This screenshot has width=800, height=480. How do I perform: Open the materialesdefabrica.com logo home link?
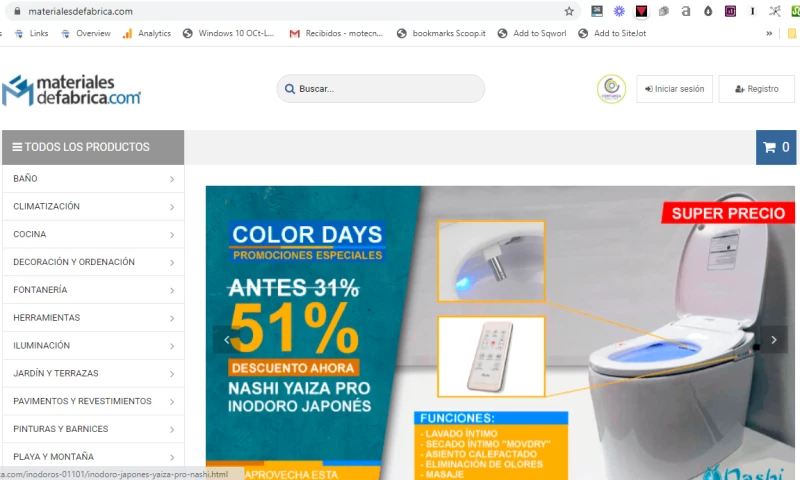point(71,90)
